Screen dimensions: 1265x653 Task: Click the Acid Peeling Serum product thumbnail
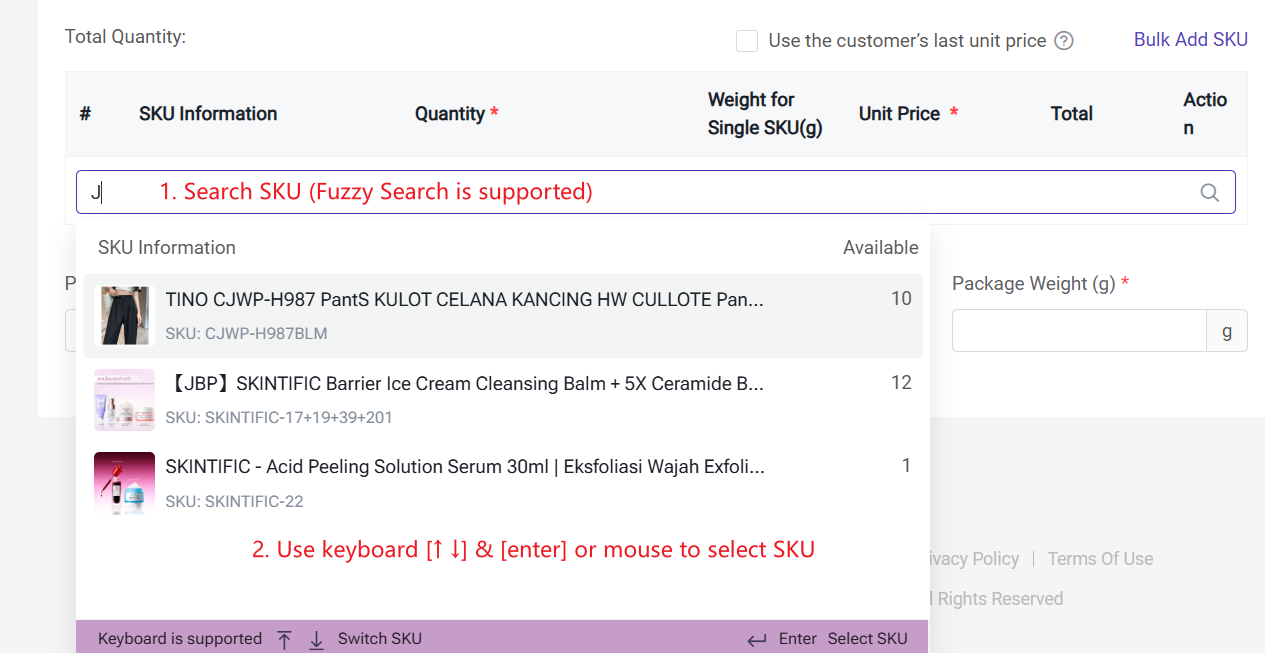pos(125,484)
